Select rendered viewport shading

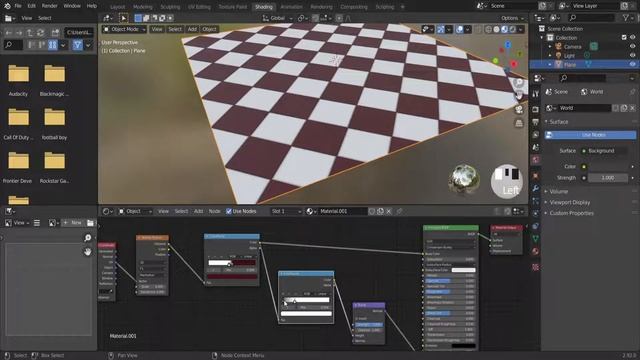[513, 29]
